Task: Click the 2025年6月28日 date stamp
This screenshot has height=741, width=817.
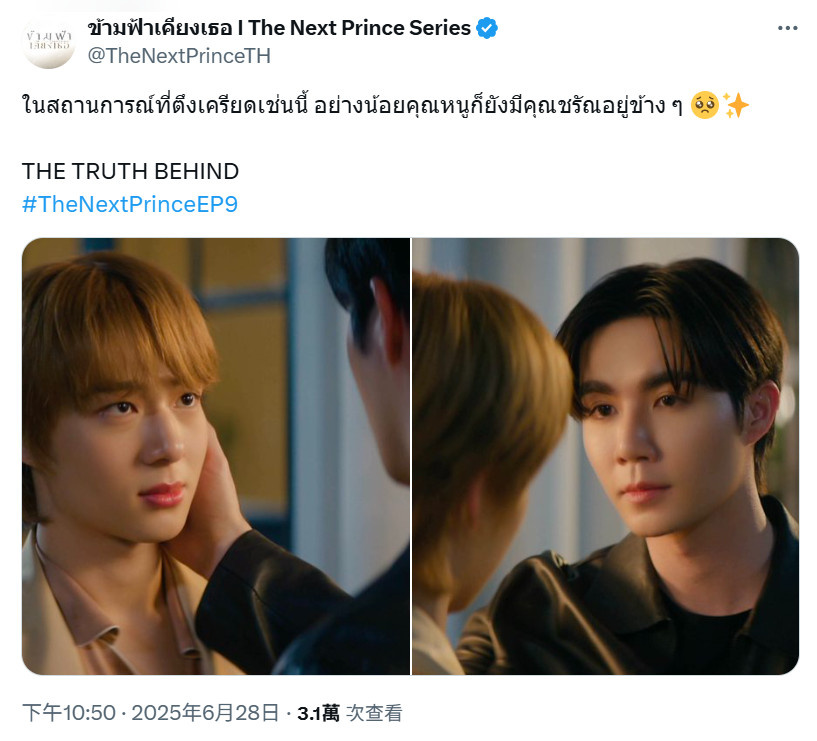Action: (x=205, y=713)
